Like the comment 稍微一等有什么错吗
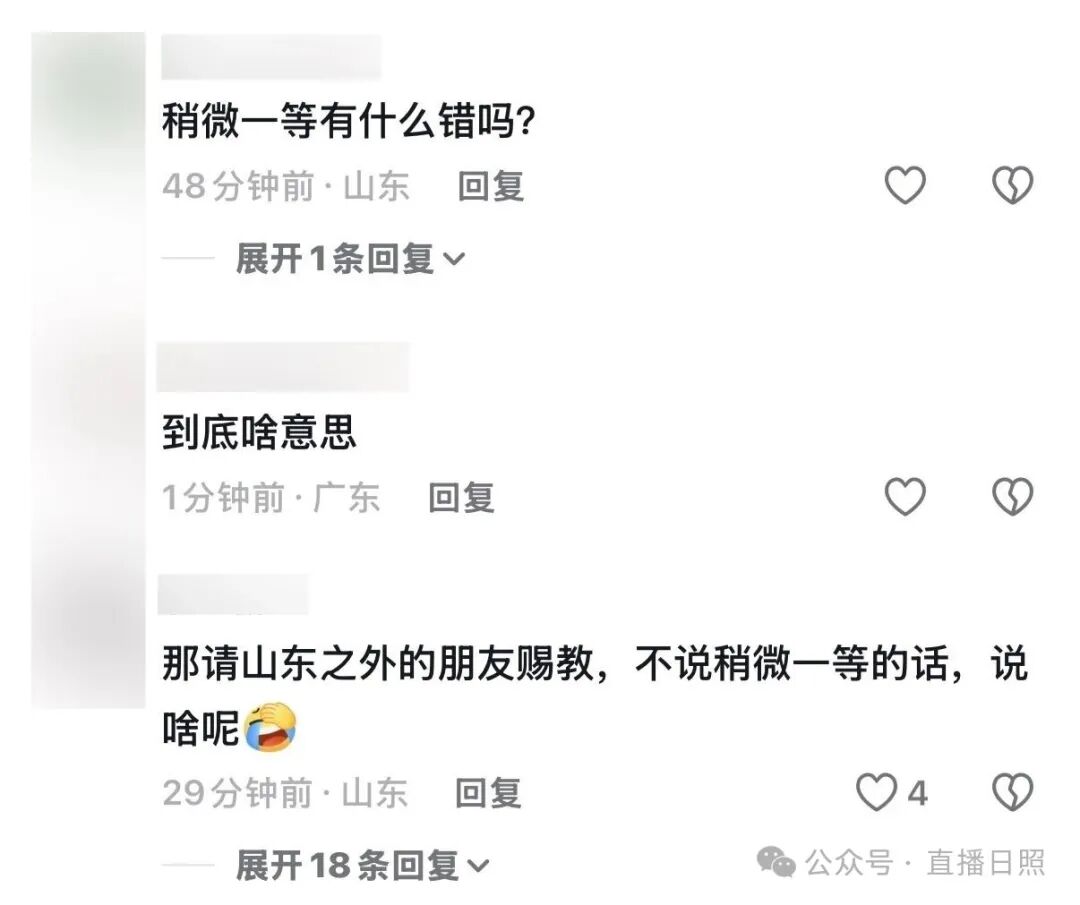1080x905 pixels. (x=904, y=185)
